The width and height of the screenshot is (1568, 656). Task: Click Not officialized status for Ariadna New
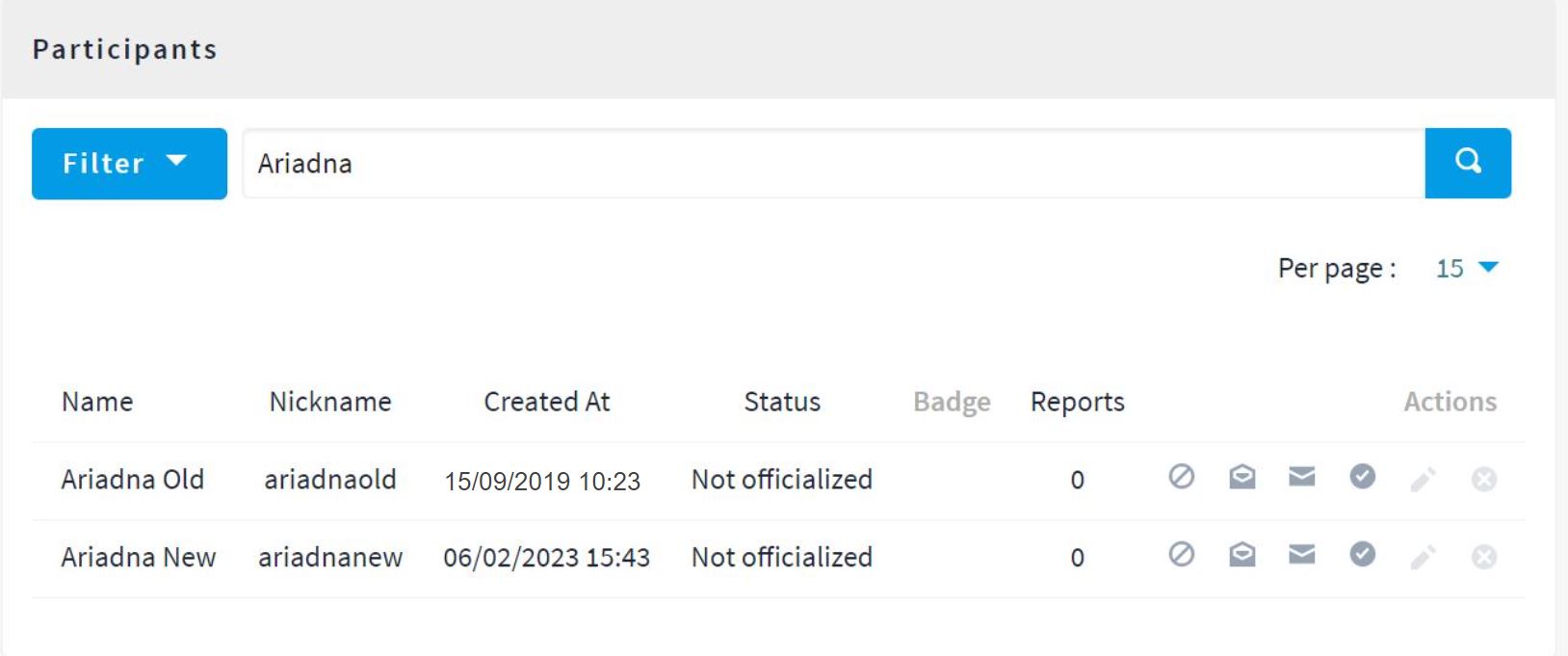pos(782,558)
